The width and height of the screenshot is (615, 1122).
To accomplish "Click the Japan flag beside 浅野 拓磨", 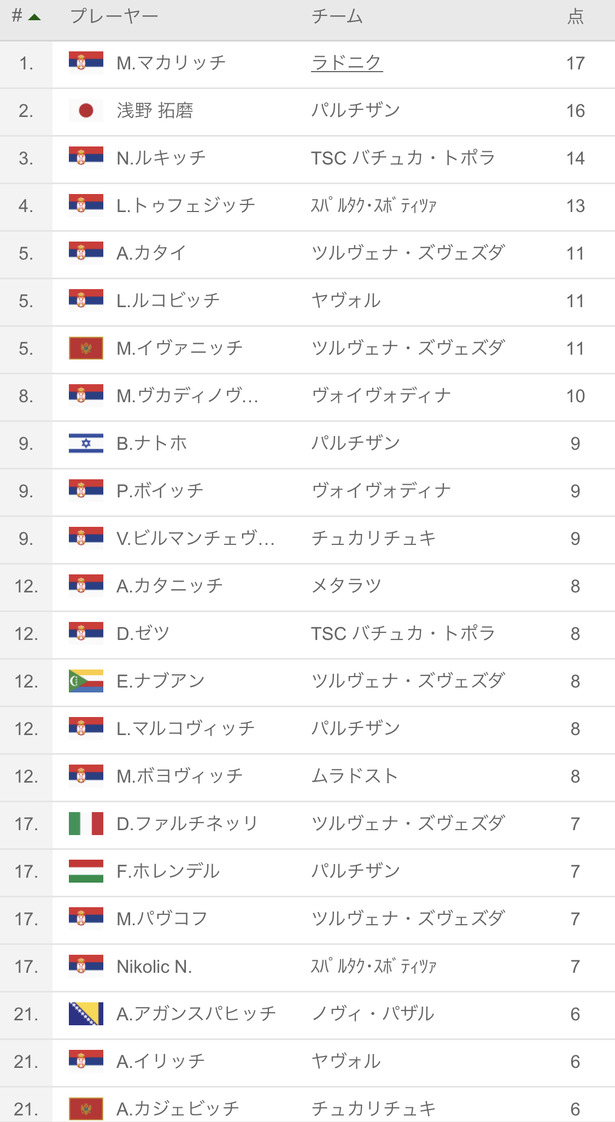I will point(86,110).
